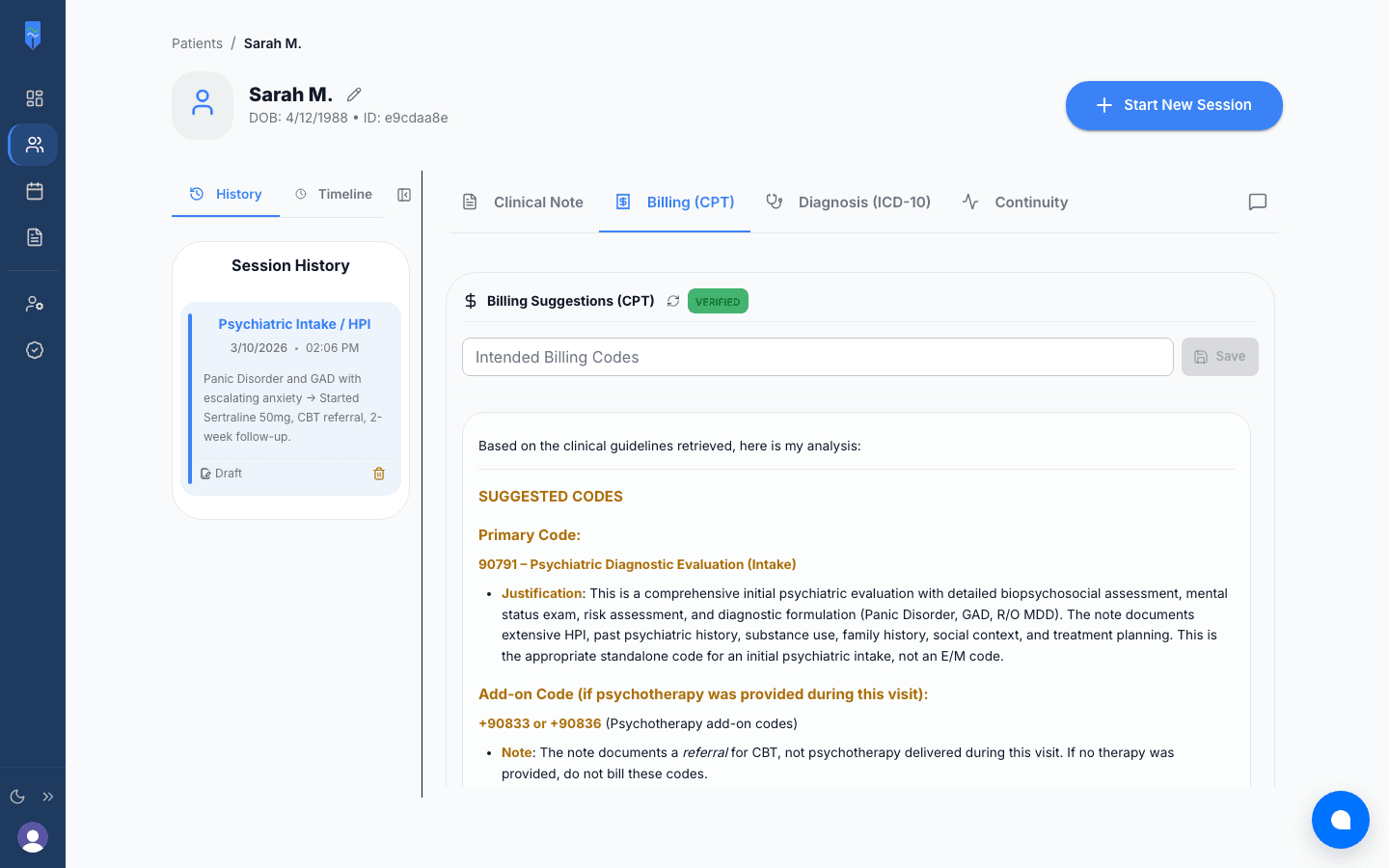This screenshot has width=1389, height=868.
Task: Expand the sidebar with the chevron arrows
Action: (x=48, y=796)
